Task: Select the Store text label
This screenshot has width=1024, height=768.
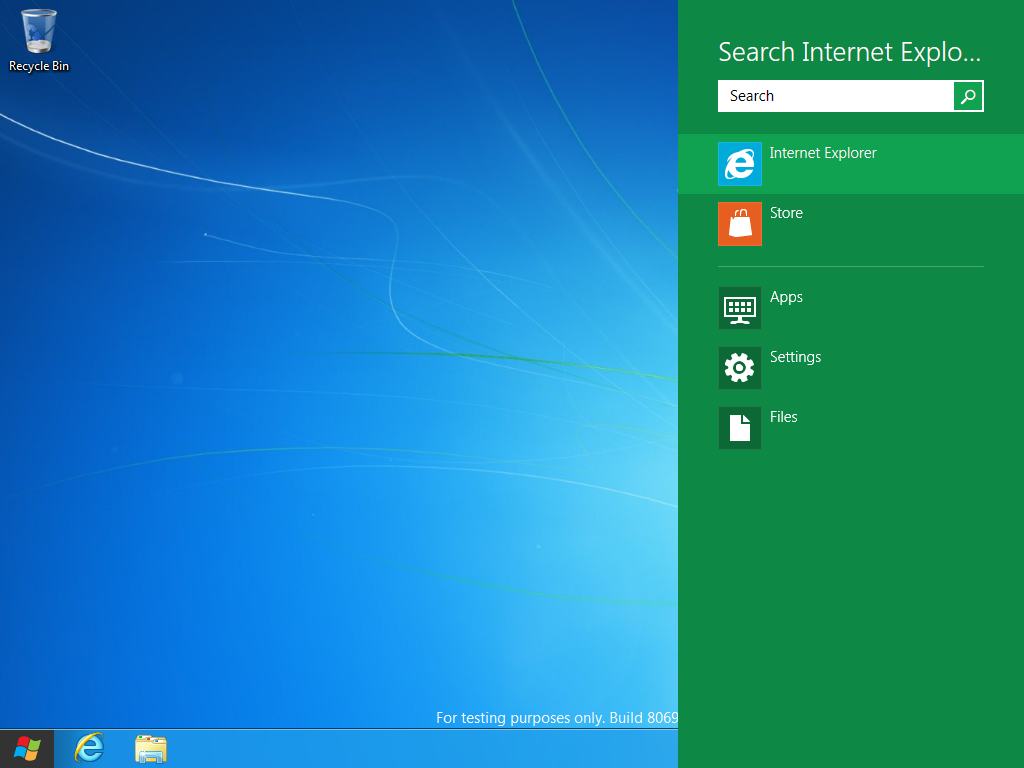Action: coord(786,213)
